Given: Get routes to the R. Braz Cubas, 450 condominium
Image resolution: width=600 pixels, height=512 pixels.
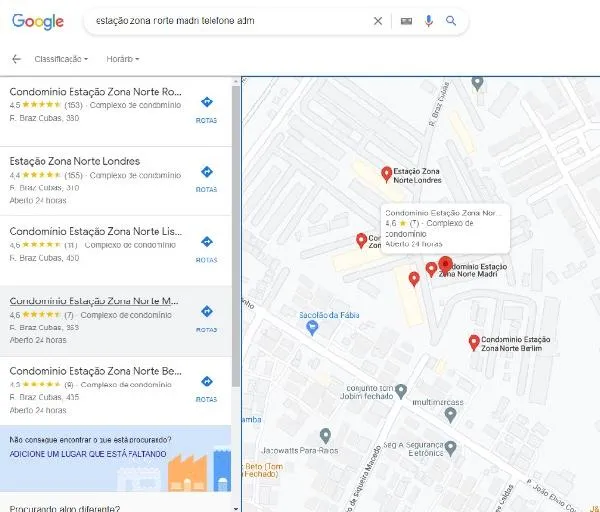Looking at the screenshot, I should [206, 247].
